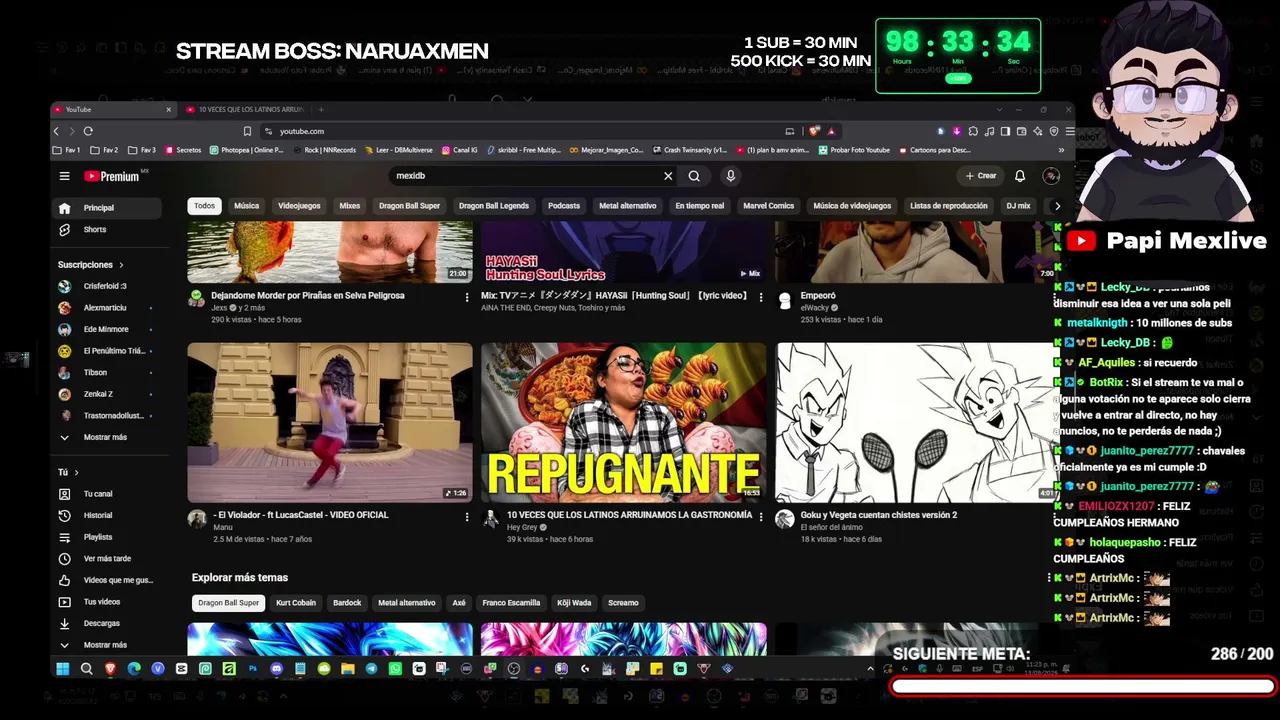Open the browser tab list dropdown
1280x720 pixels.
(x=999, y=109)
